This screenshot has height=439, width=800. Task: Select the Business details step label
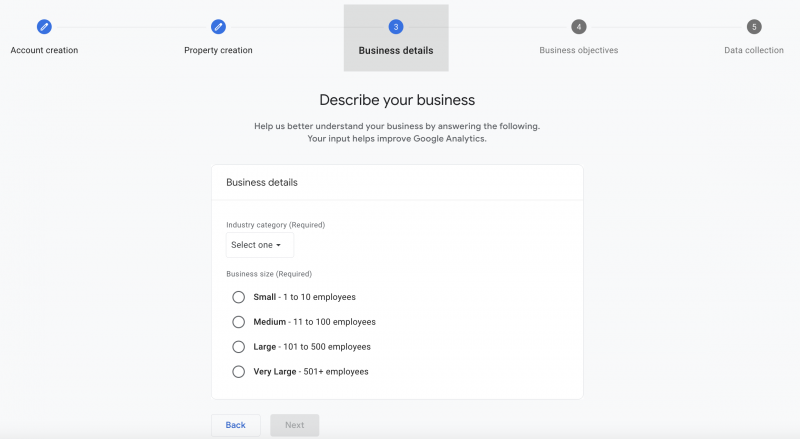pos(396,50)
